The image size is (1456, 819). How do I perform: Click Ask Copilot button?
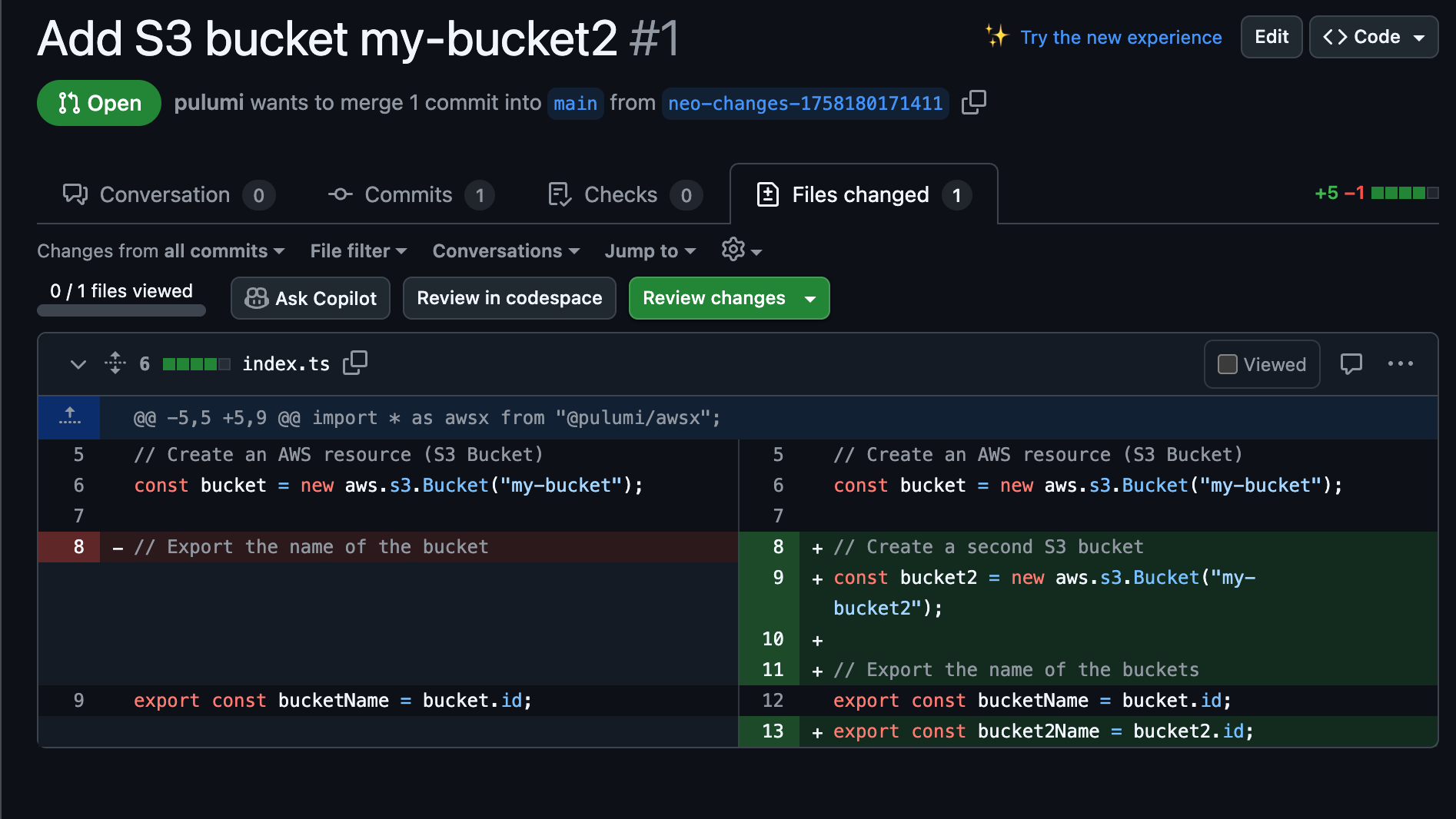coord(311,298)
